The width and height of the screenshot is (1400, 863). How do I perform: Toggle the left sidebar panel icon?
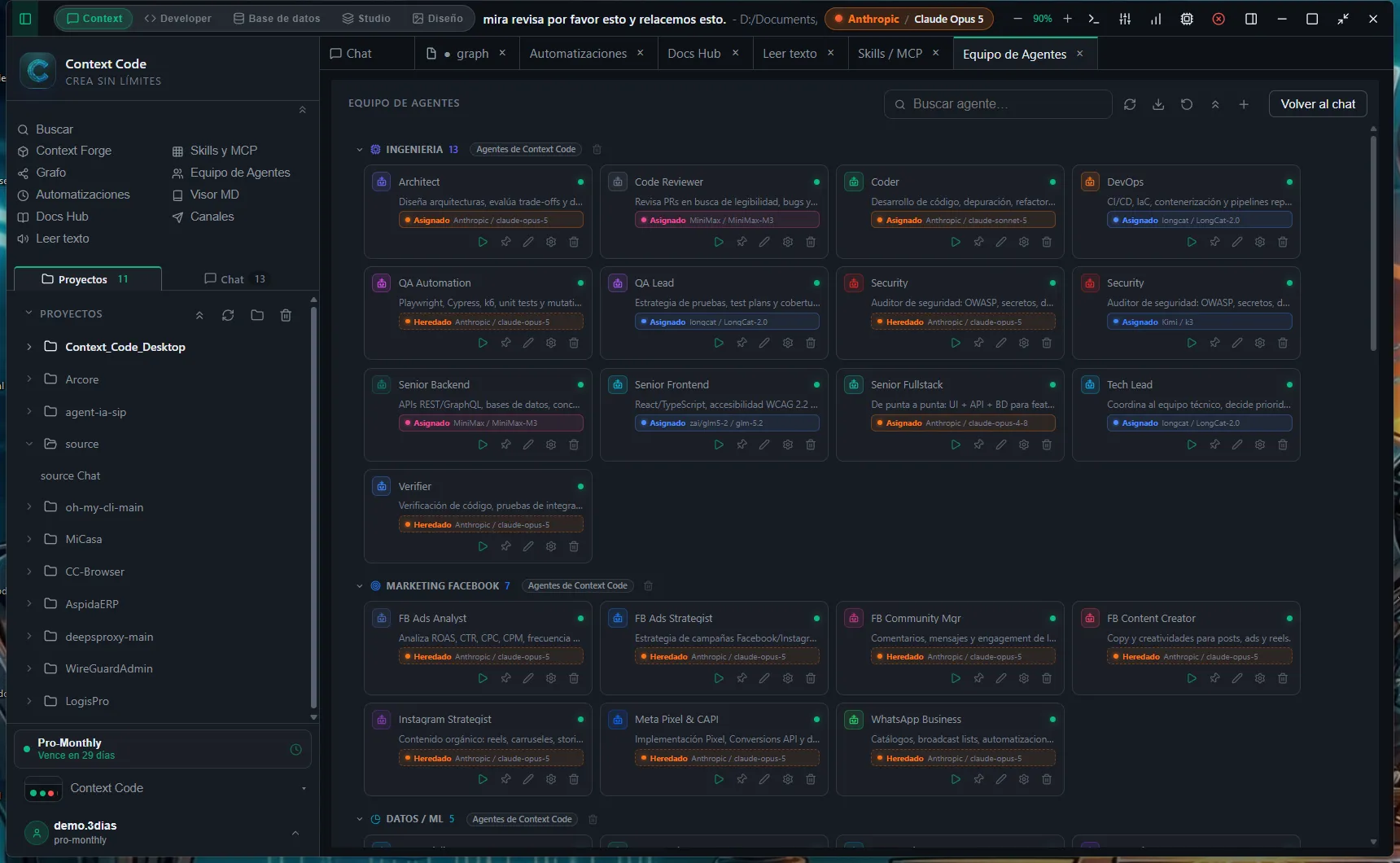coord(25,19)
